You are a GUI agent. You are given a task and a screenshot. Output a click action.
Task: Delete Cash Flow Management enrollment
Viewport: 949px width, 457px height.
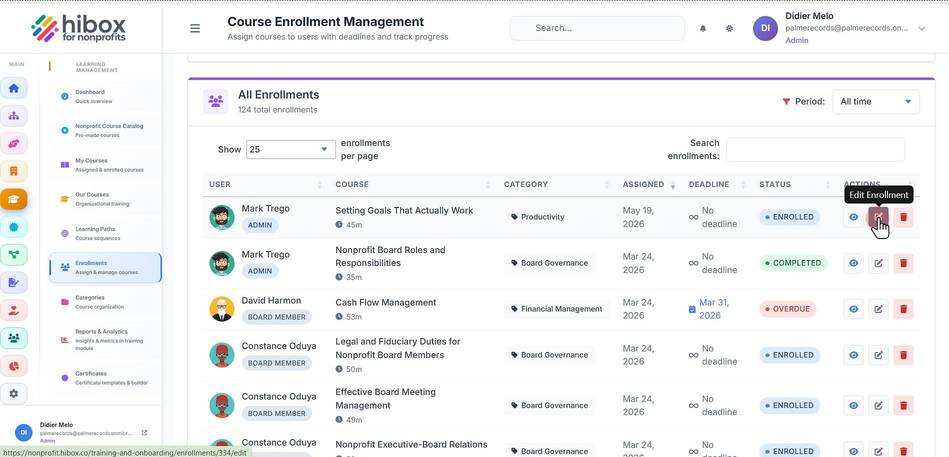(904, 309)
